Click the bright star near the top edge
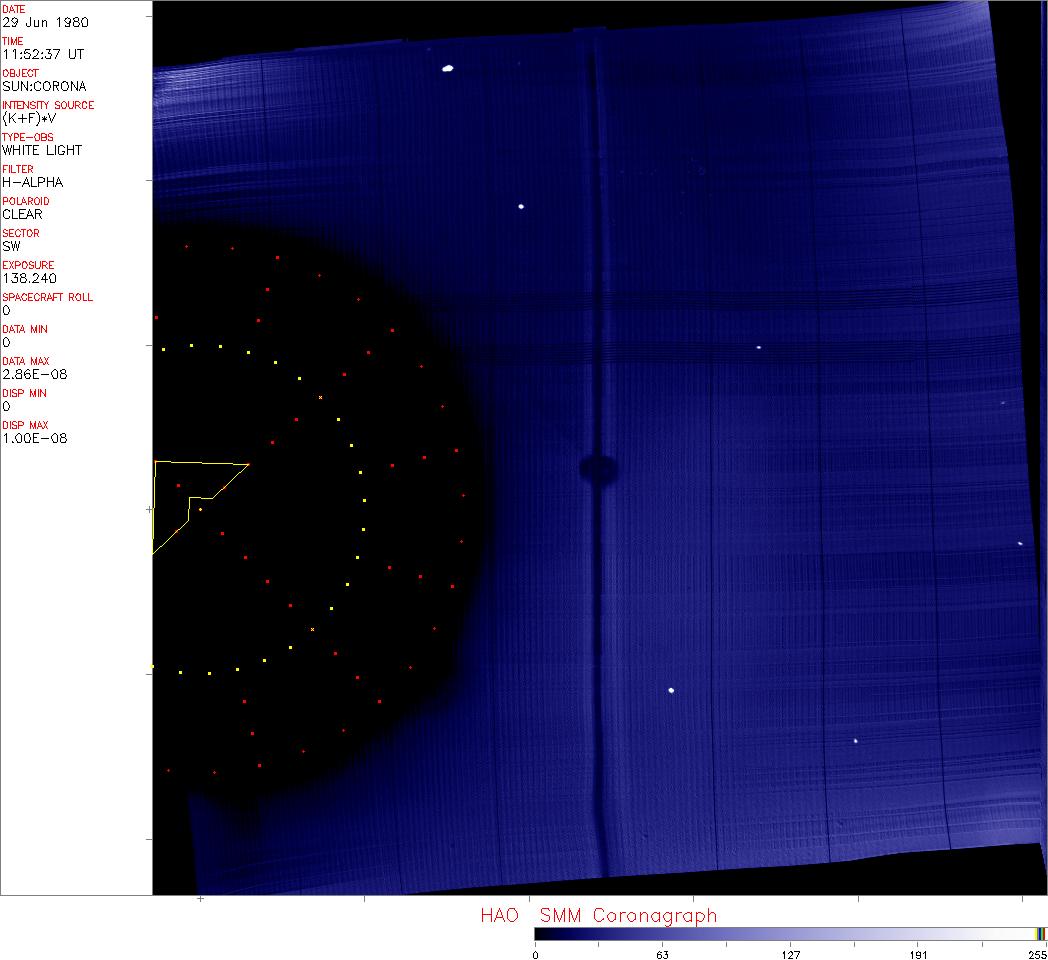The width and height of the screenshot is (1048, 960). tap(447, 69)
